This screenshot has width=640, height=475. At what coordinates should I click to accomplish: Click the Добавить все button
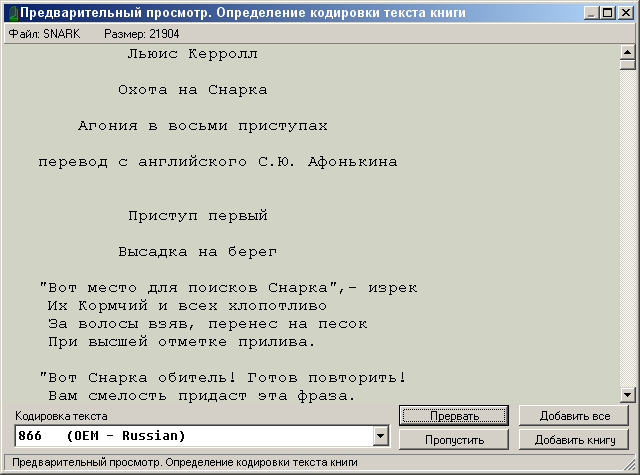pos(574,416)
